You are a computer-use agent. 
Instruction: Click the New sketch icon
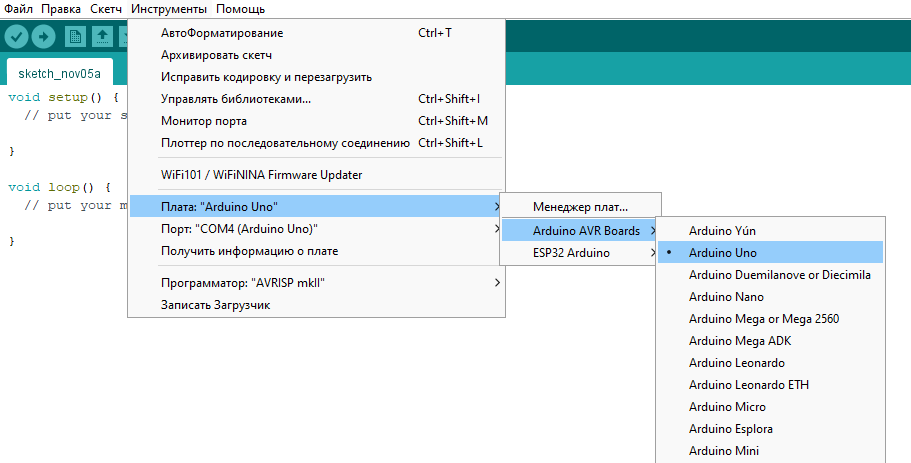pos(75,37)
